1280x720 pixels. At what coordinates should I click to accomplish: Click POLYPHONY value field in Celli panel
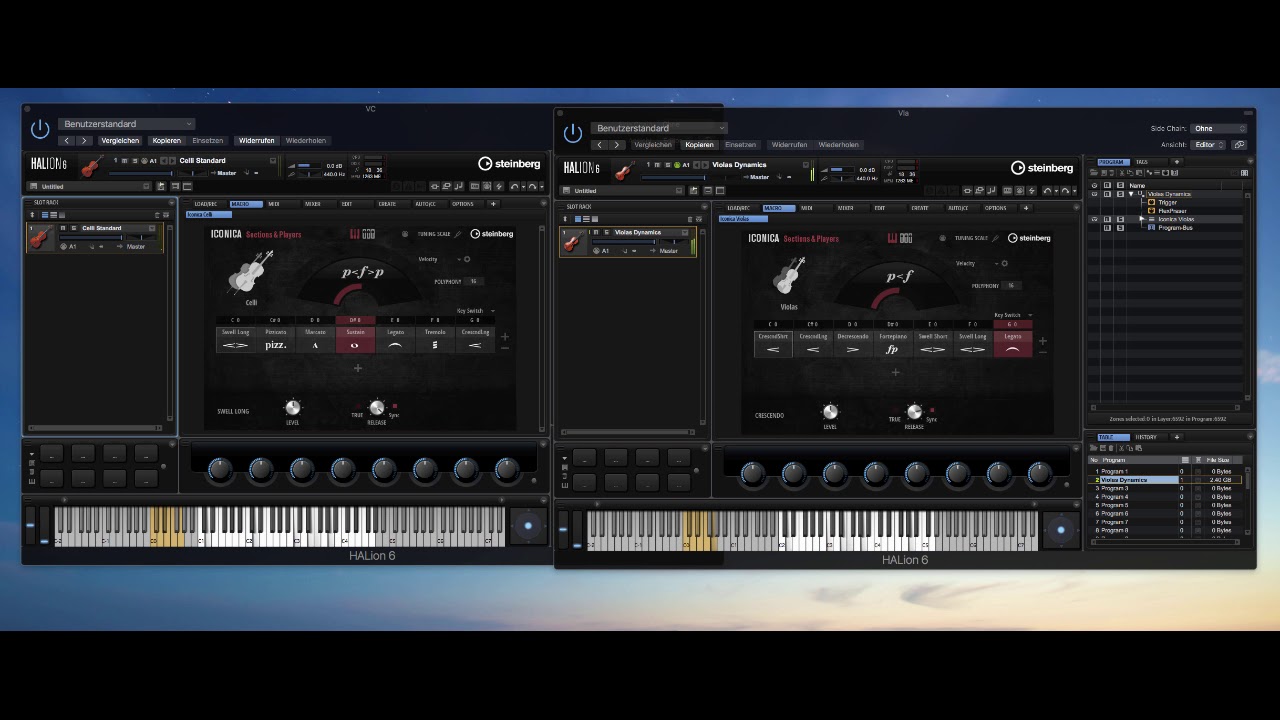[x=473, y=282]
